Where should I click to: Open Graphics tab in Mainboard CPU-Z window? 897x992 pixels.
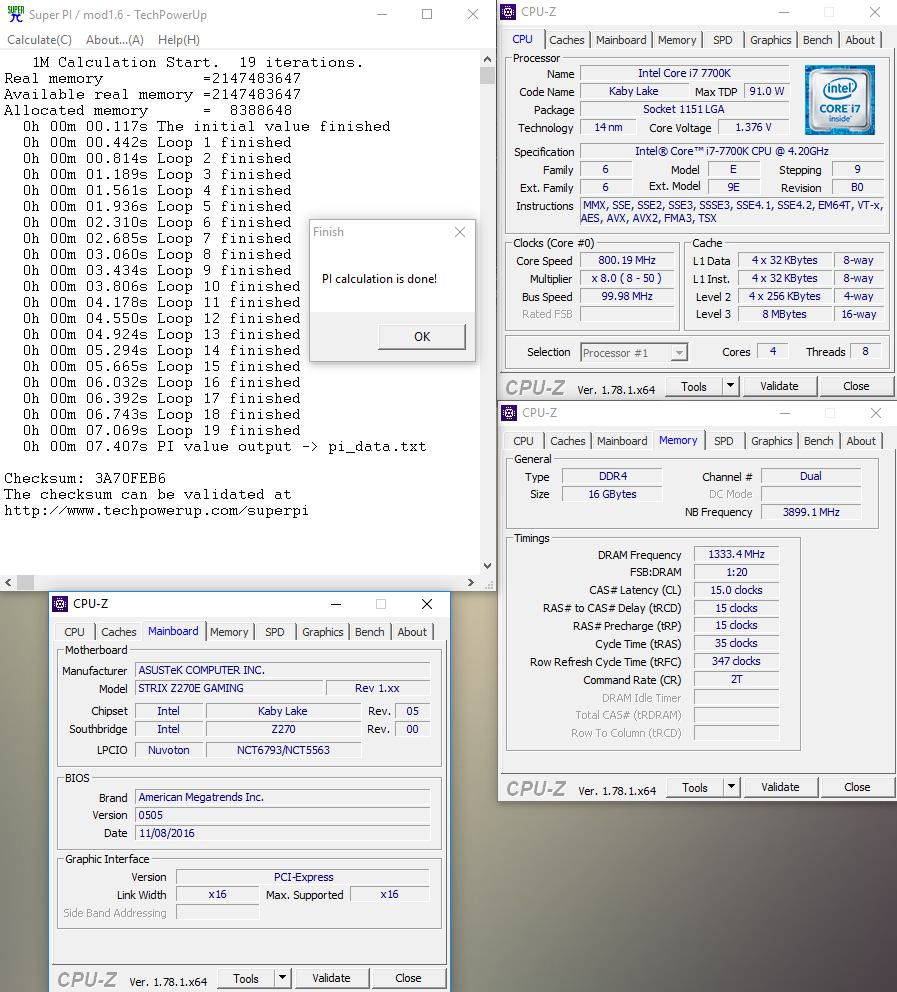point(323,632)
